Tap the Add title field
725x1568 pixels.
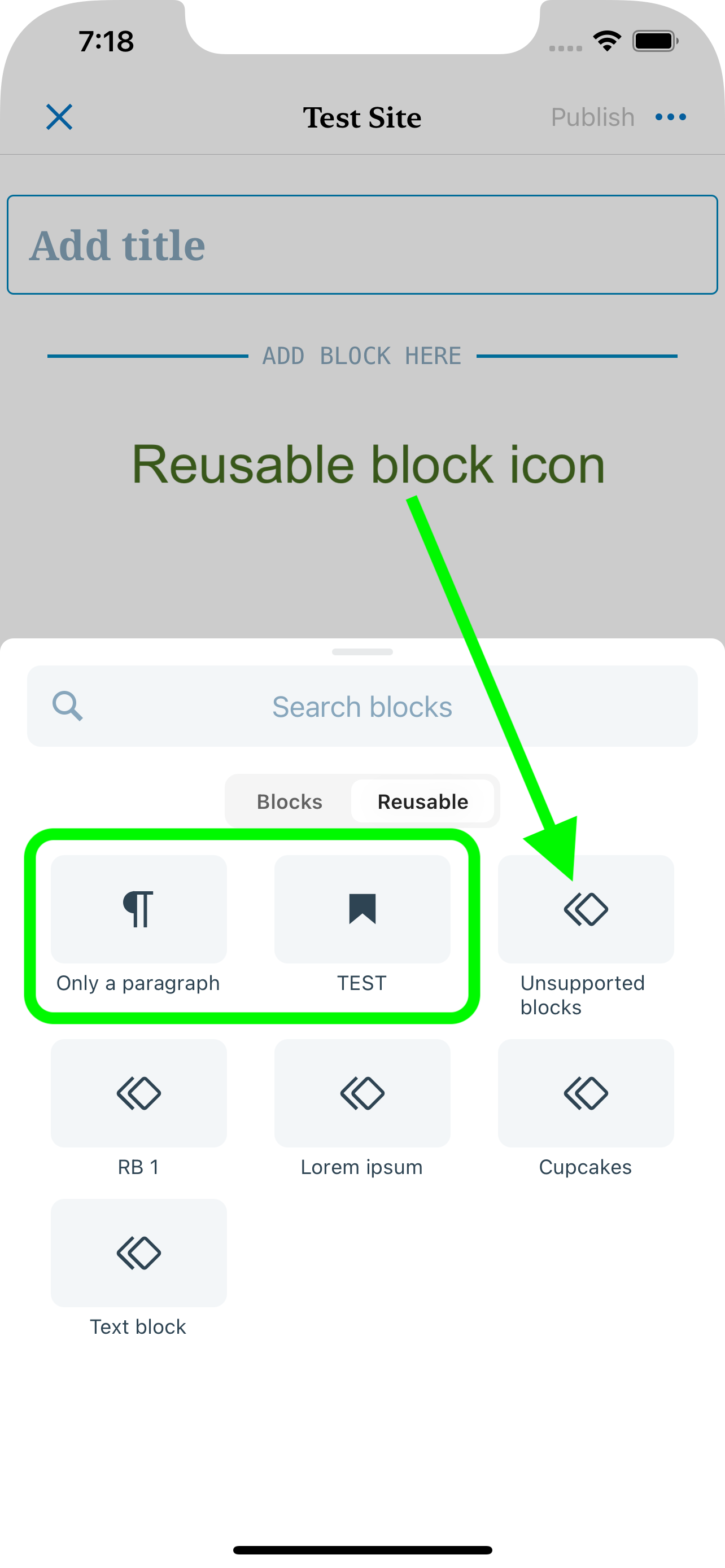pos(362,244)
